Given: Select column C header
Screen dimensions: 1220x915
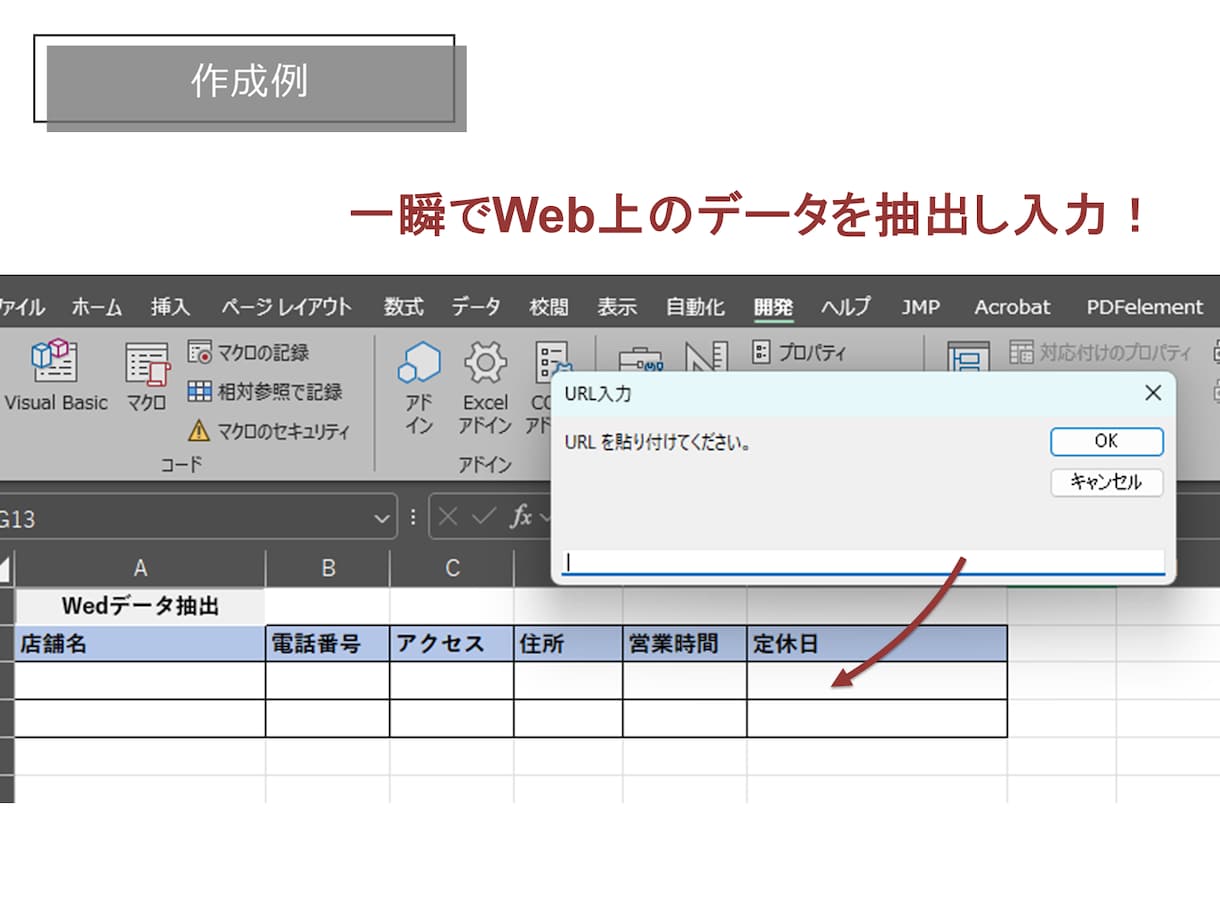Looking at the screenshot, I should 452,568.
